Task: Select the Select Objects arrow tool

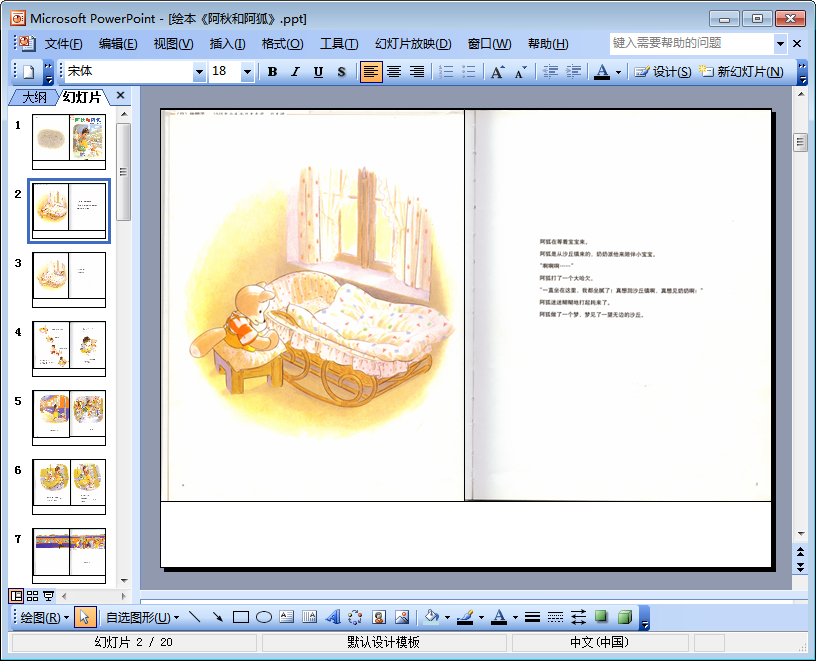Action: pos(84,618)
